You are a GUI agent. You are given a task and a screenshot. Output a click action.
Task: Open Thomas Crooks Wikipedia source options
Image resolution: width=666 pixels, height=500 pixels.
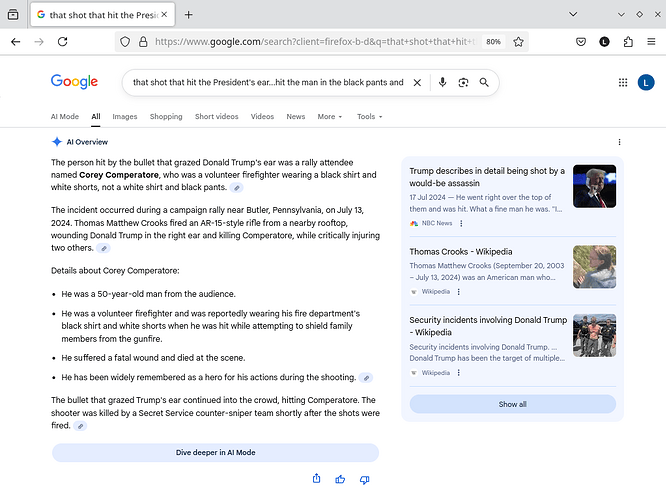458,292
